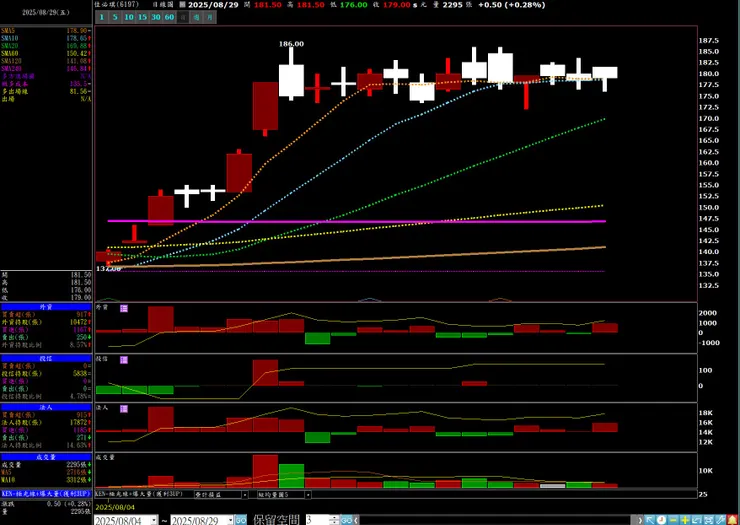Select the 1-minute timeframe button
740x525 pixels.
click(x=102, y=17)
